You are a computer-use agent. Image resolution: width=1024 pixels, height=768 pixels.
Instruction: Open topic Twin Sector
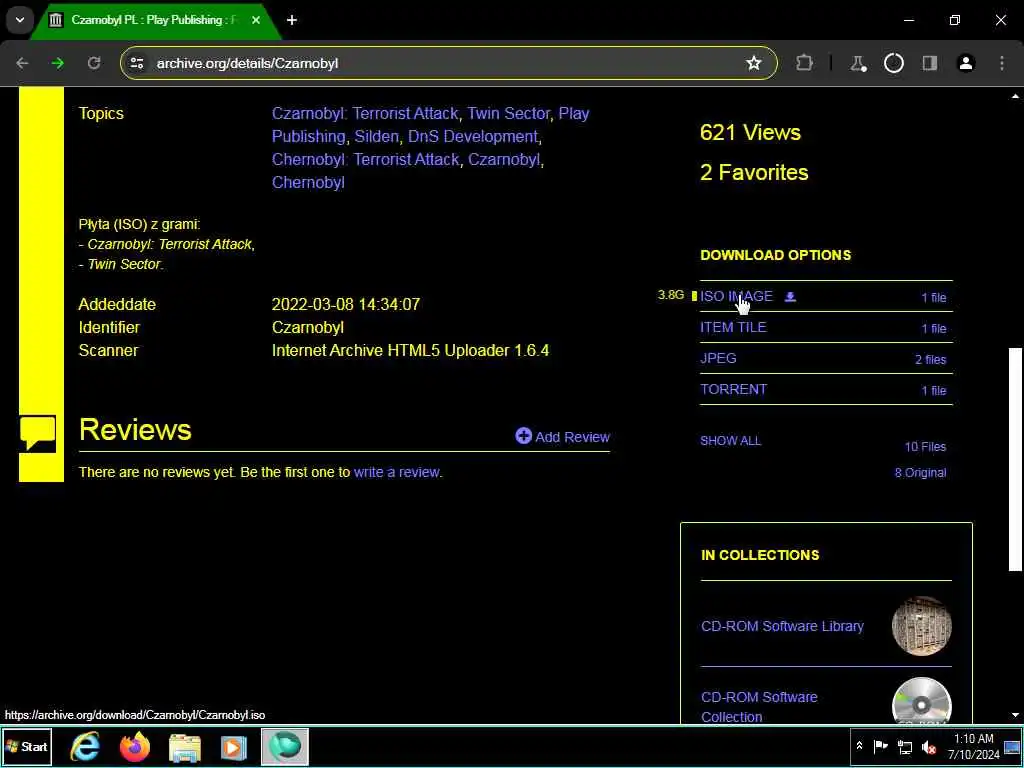509,114
